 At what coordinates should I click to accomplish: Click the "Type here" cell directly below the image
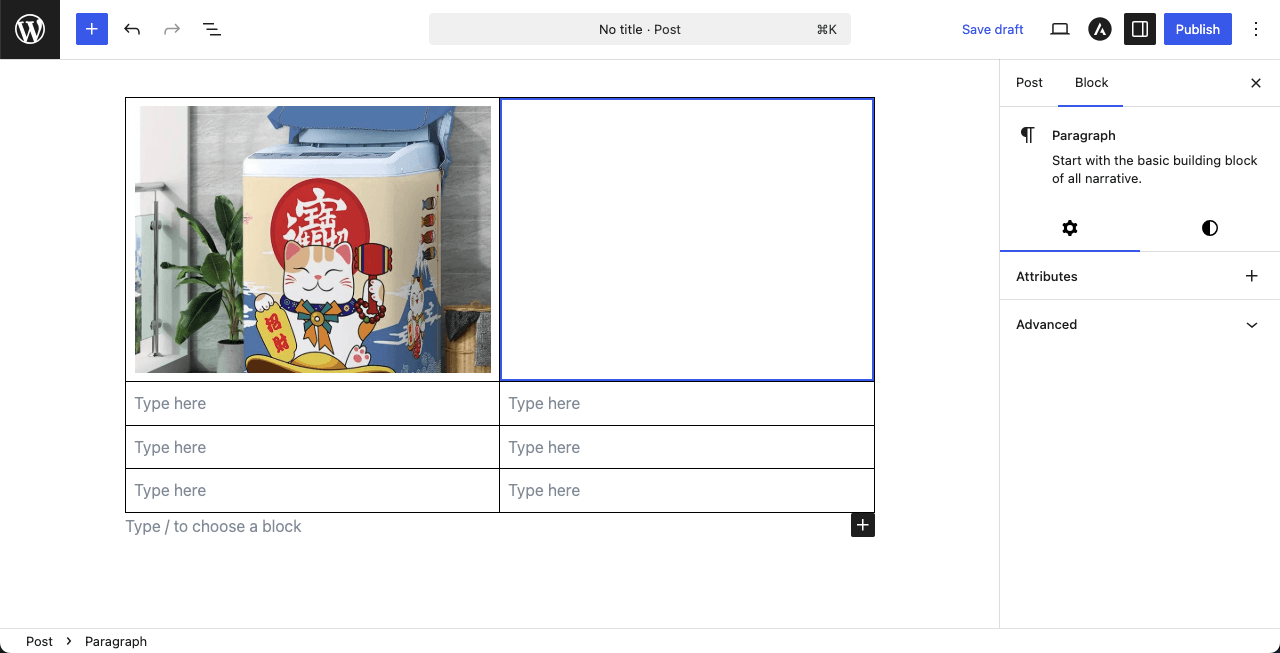coord(312,403)
